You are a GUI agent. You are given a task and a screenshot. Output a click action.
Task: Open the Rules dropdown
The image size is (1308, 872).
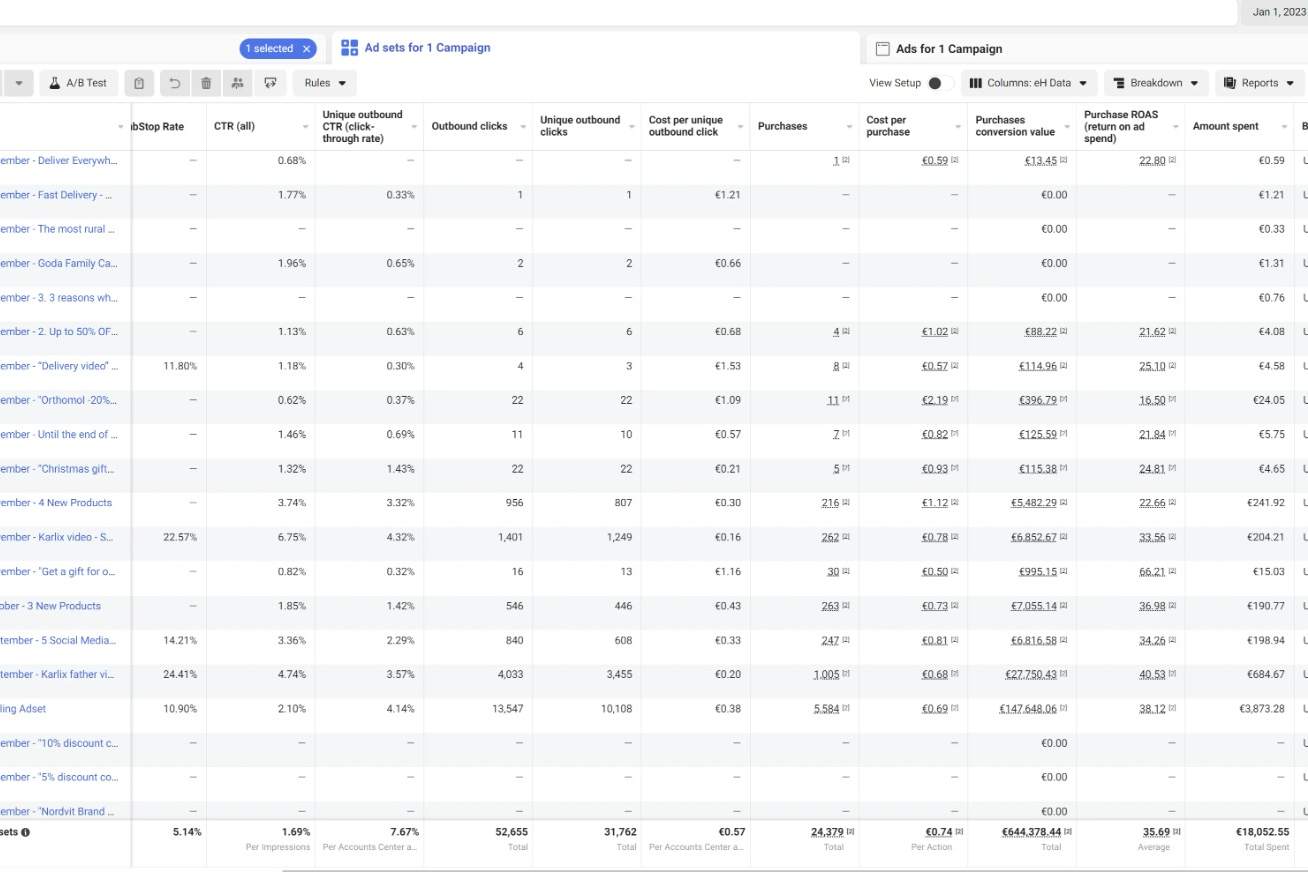point(325,82)
